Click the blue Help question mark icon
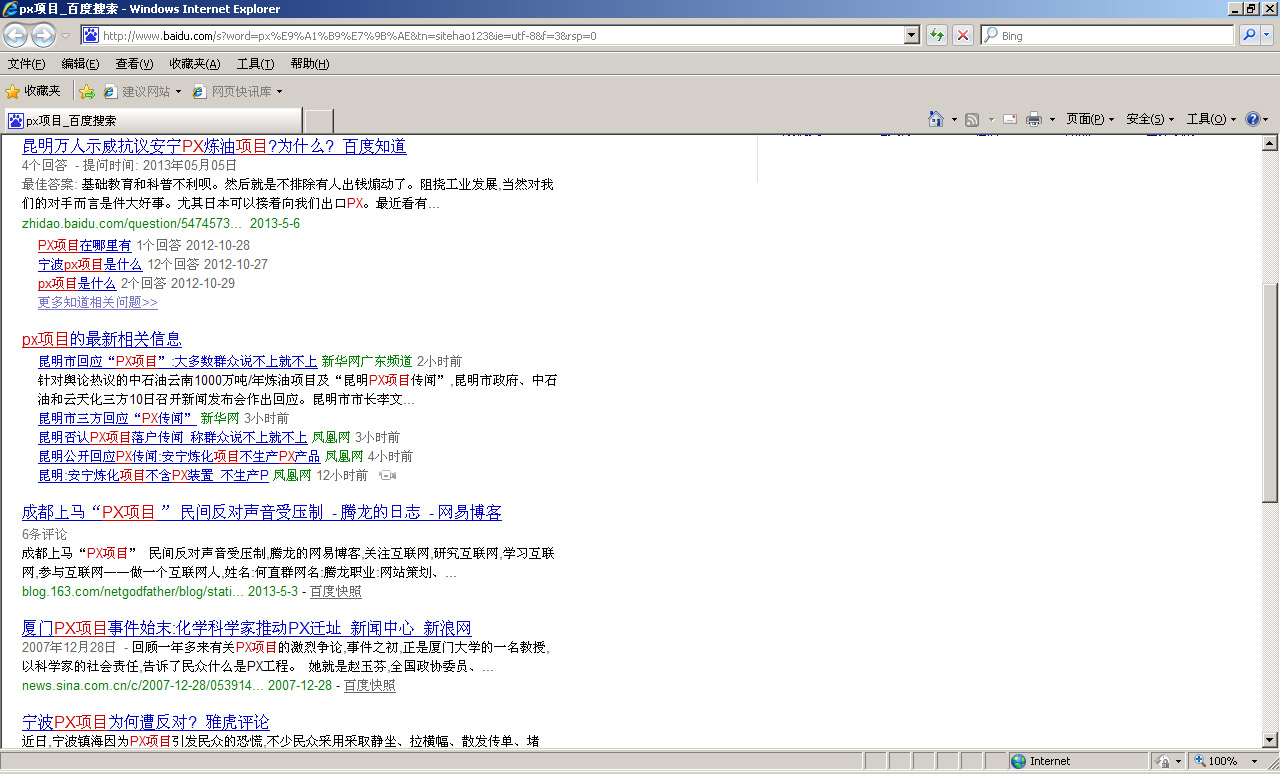 click(1252, 119)
